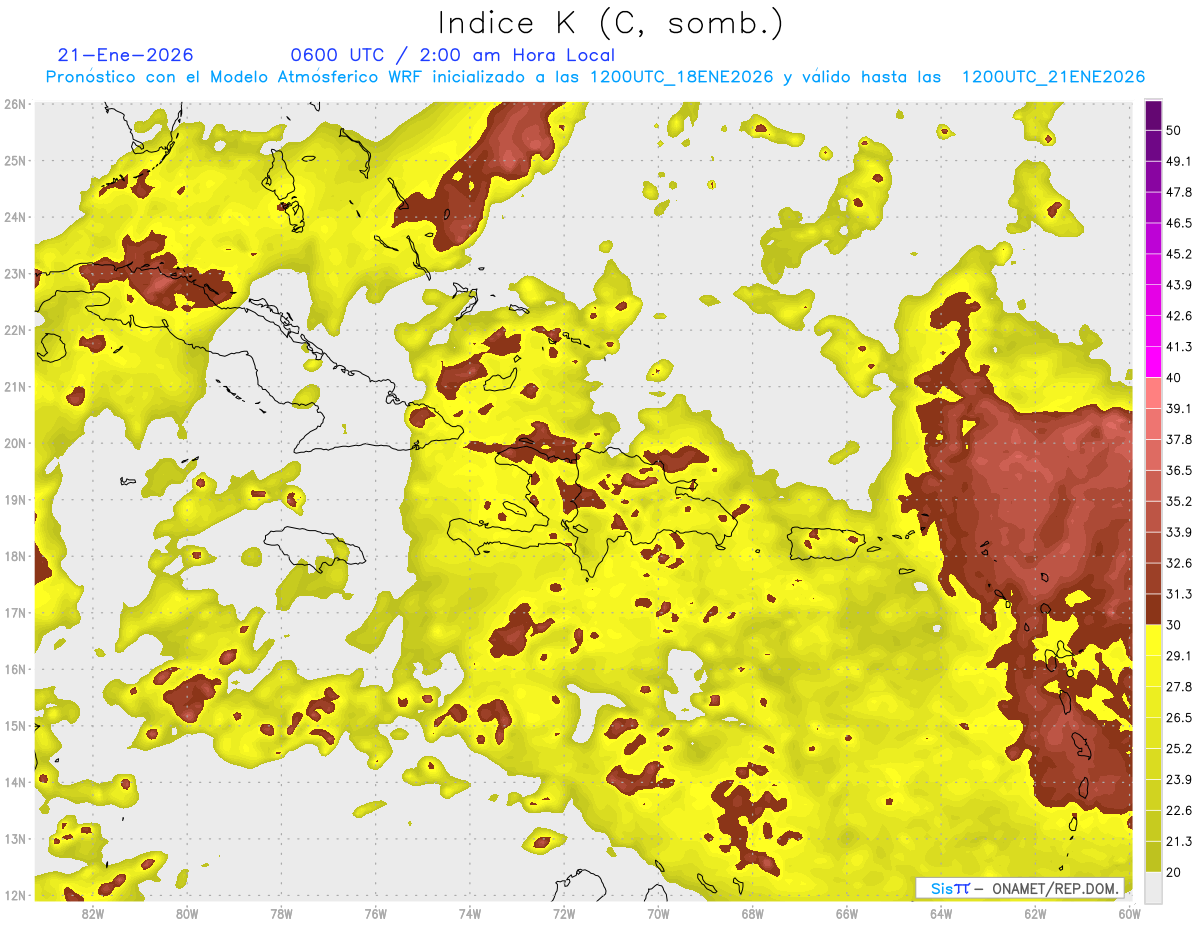Click the colorbar value "33.9"
The height and width of the screenshot is (927, 1200).
click(x=1179, y=532)
